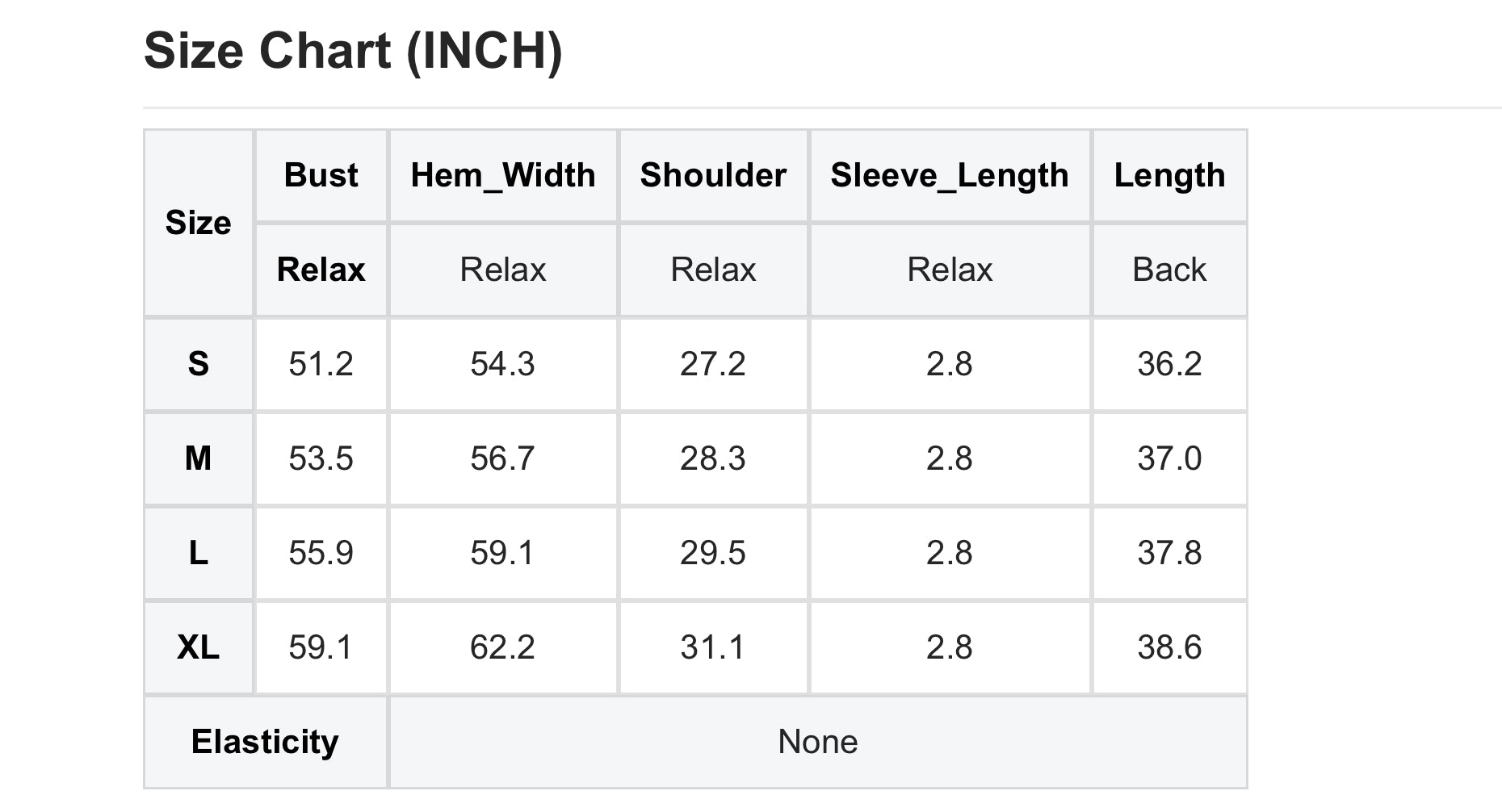Click the 62.2 hem width value

pos(503,647)
